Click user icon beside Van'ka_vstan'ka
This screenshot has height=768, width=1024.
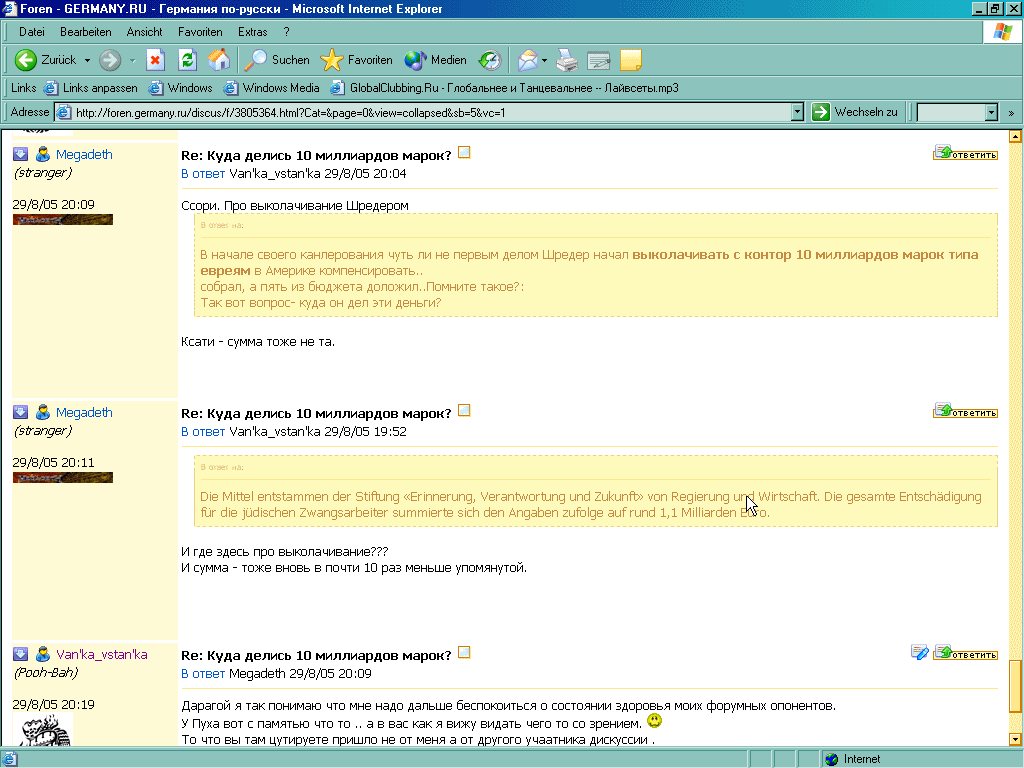42,654
